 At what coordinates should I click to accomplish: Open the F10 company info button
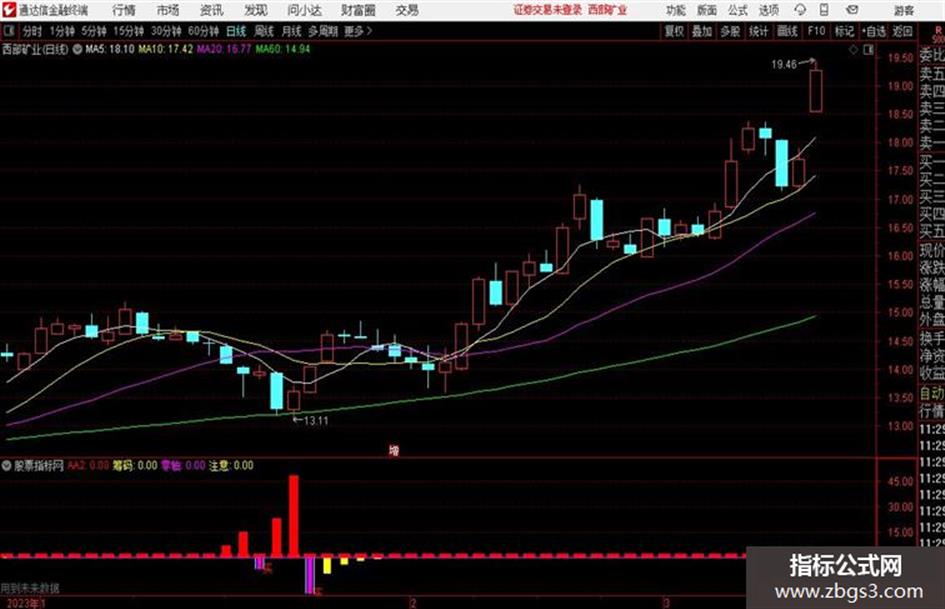[x=816, y=31]
